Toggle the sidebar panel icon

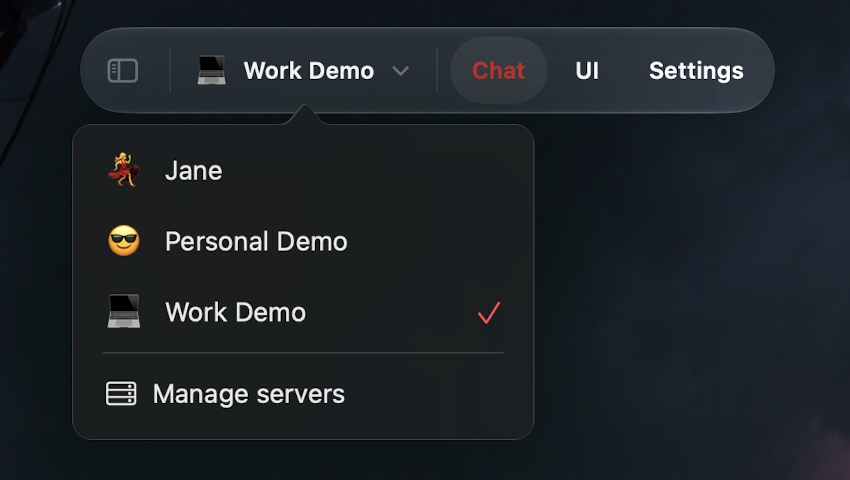[x=123, y=71]
